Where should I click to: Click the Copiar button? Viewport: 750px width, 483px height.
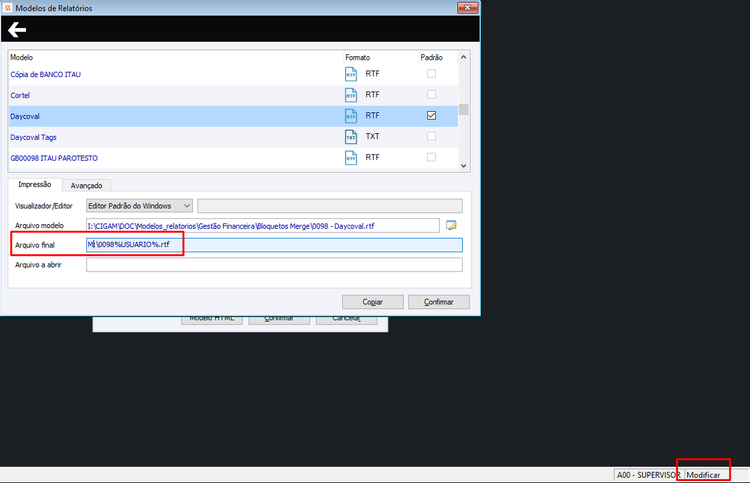[x=373, y=302]
